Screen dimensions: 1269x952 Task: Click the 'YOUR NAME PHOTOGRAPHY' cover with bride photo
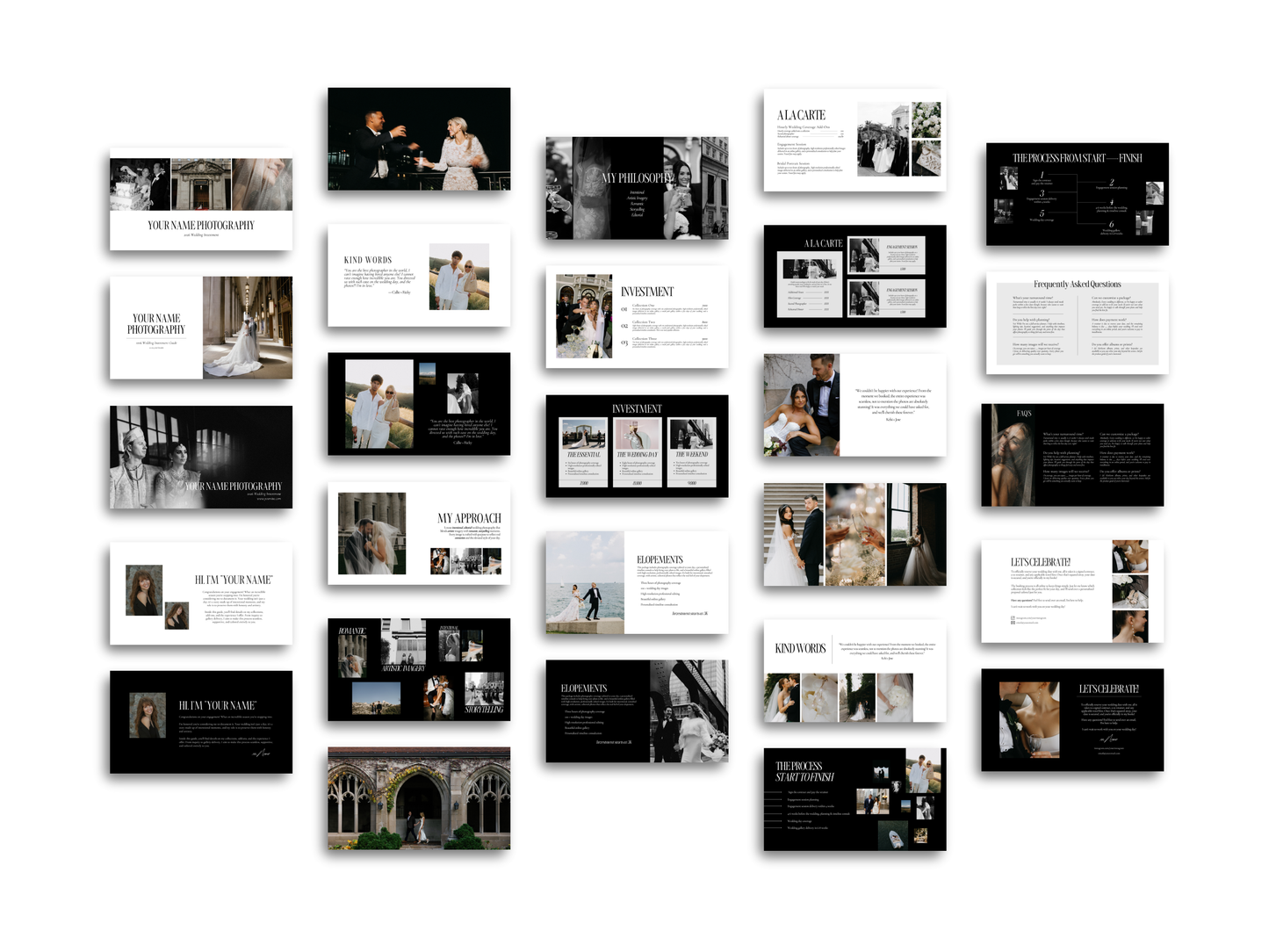(x=200, y=328)
